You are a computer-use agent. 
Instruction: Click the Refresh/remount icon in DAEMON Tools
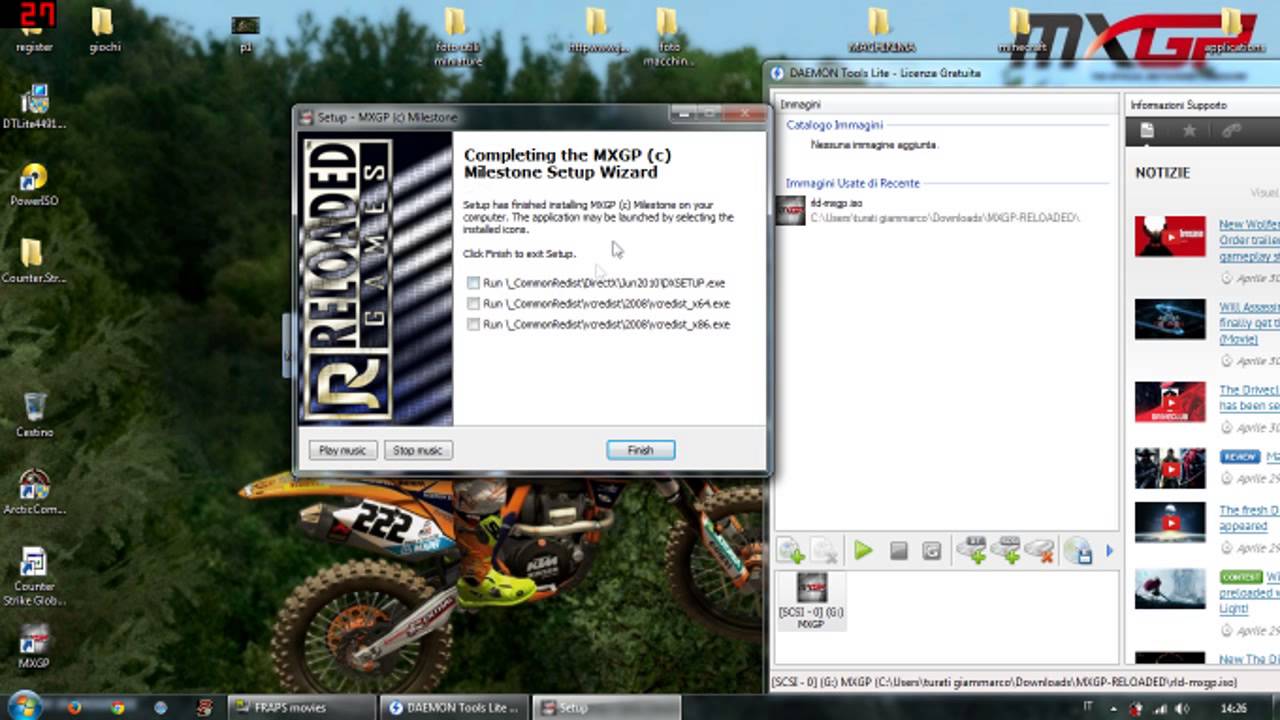tap(931, 550)
